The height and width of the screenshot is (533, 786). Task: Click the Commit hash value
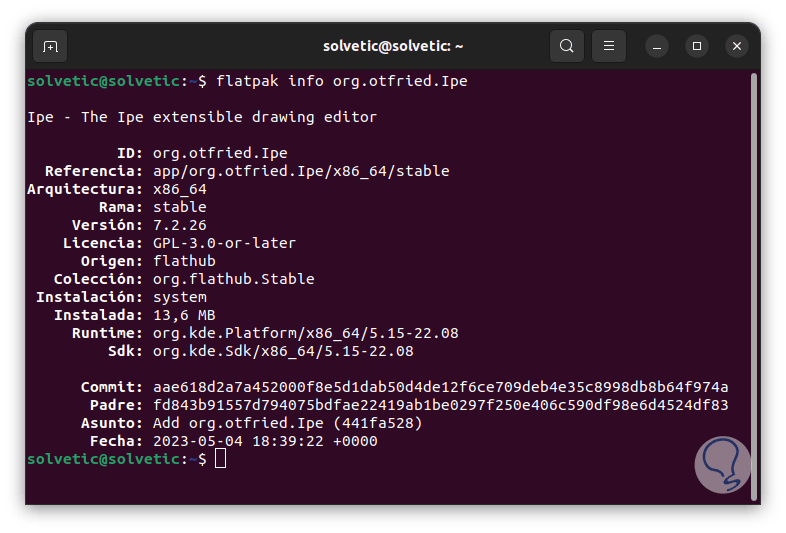coord(440,387)
